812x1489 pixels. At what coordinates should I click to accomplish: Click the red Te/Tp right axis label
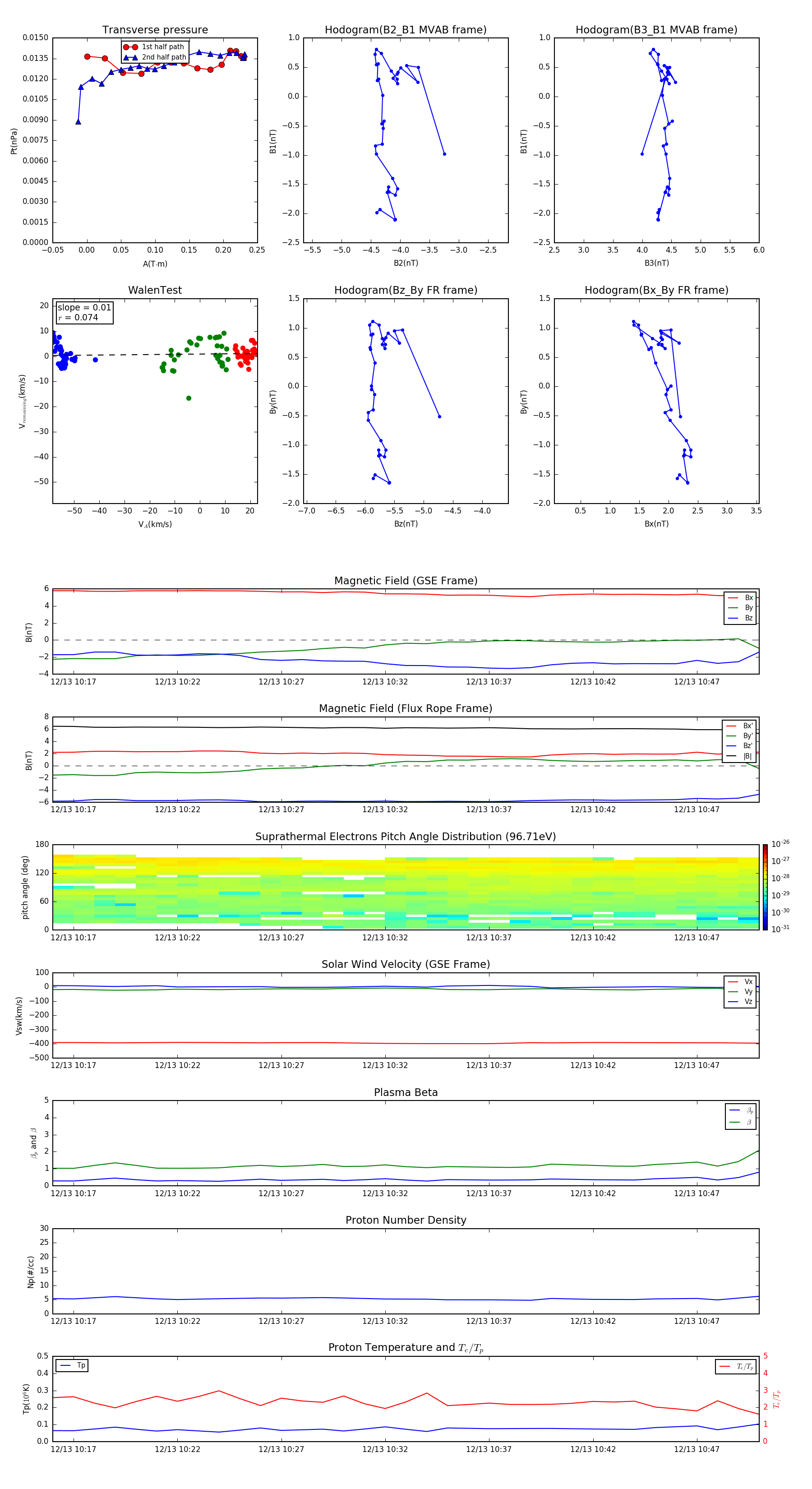[776, 1399]
